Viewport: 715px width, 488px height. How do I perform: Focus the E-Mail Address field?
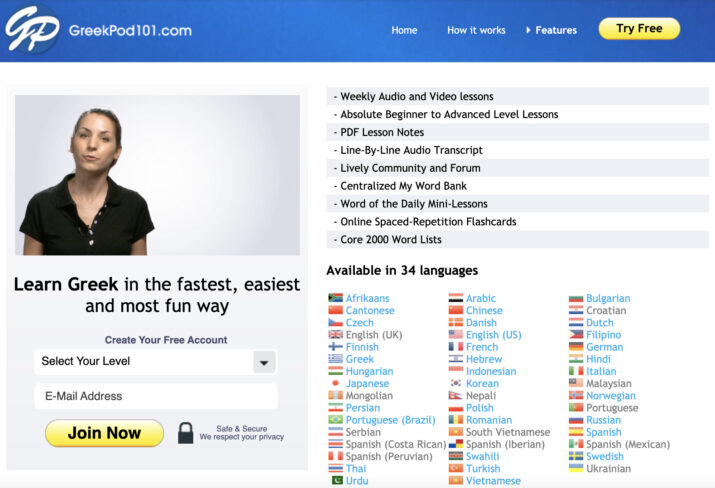point(155,396)
